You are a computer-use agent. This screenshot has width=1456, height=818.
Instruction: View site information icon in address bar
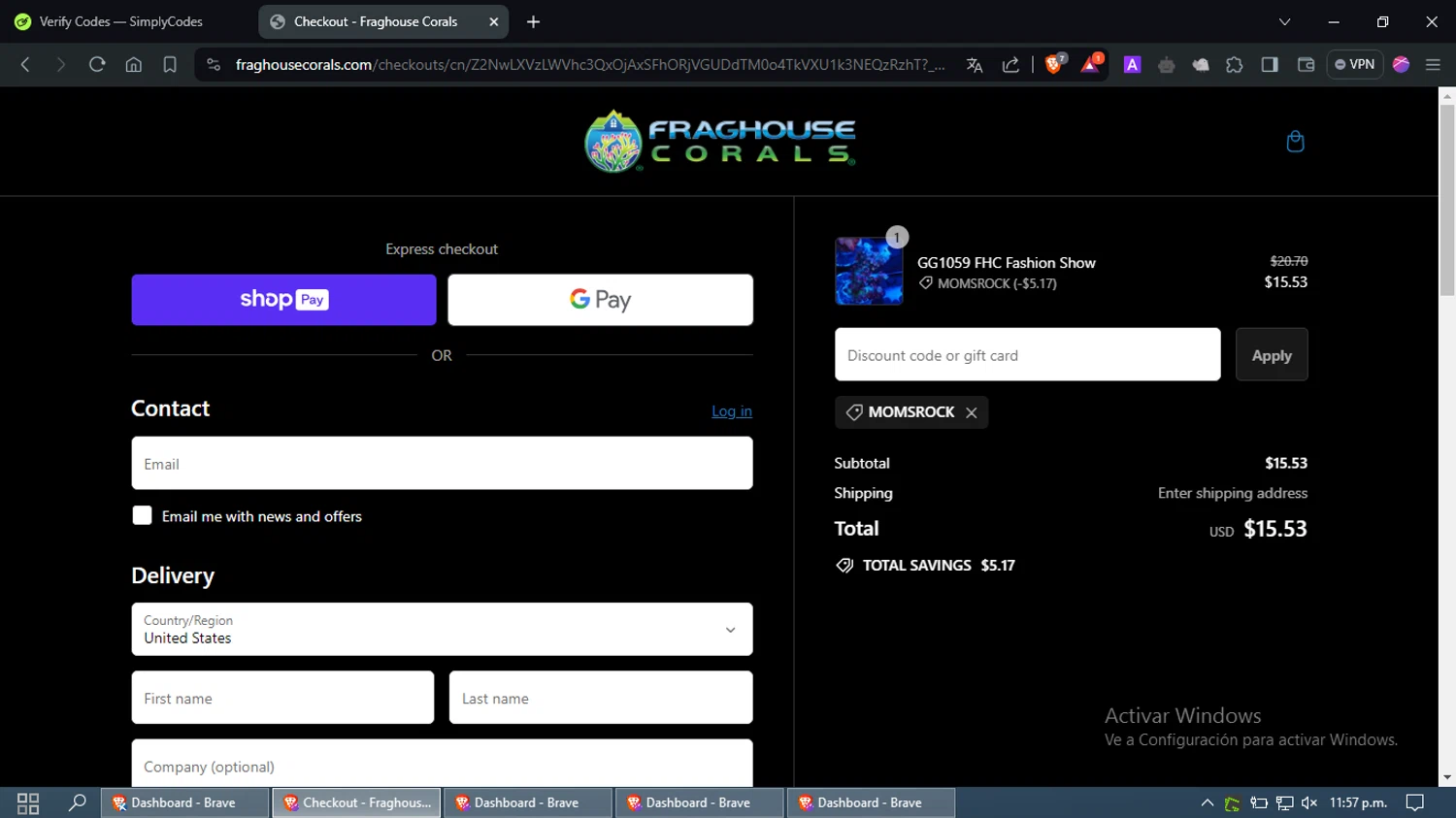pyautogui.click(x=214, y=65)
